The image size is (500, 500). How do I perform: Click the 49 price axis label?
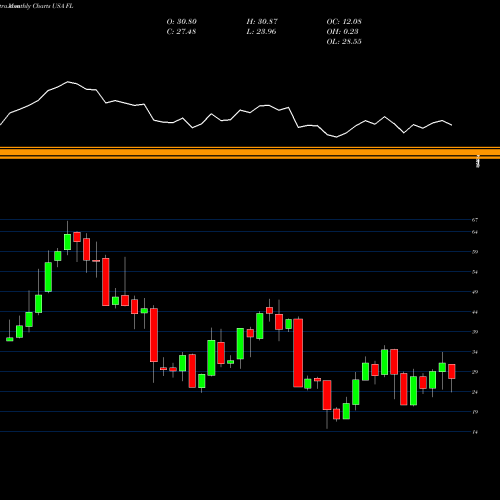coord(475,292)
